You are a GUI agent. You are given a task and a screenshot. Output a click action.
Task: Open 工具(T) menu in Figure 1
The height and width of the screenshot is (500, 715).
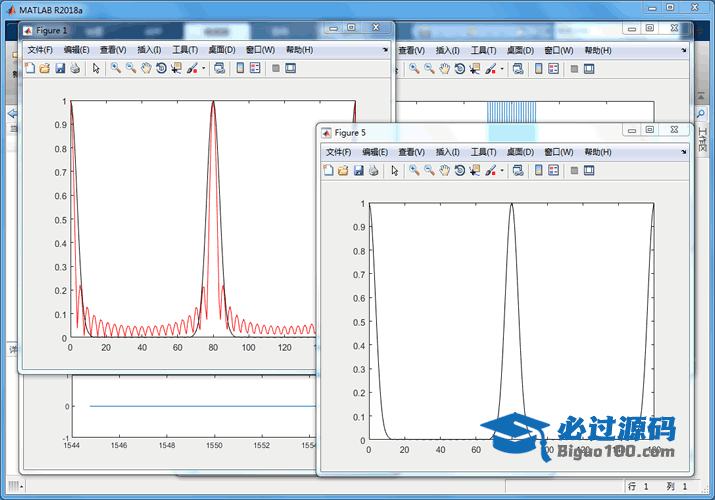tap(185, 50)
